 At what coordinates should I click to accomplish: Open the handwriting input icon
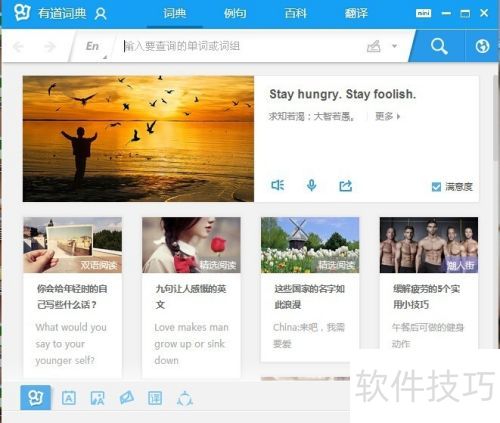pos(374,46)
